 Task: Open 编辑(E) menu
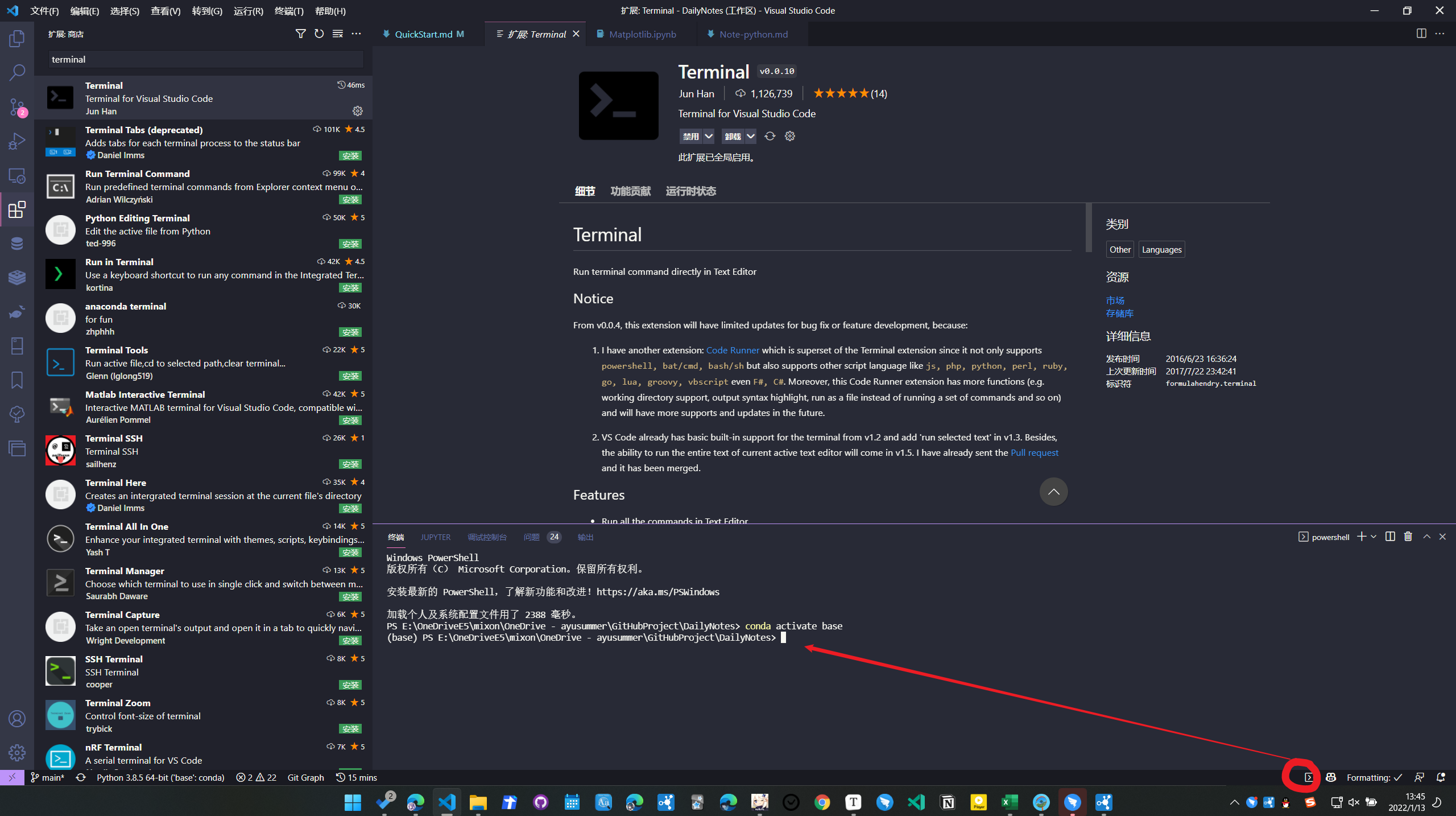(x=85, y=11)
